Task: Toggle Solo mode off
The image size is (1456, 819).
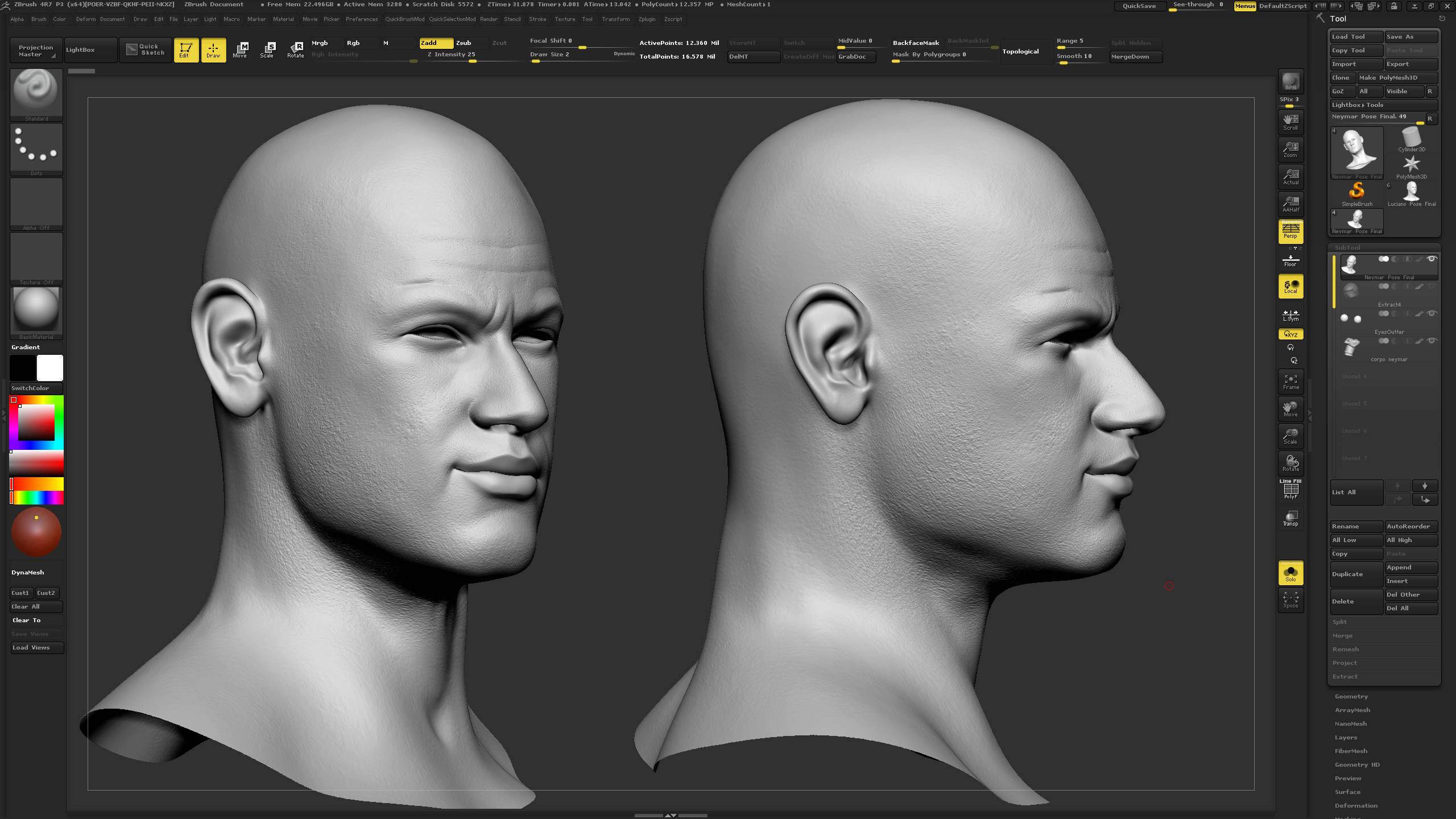Action: (x=1290, y=573)
